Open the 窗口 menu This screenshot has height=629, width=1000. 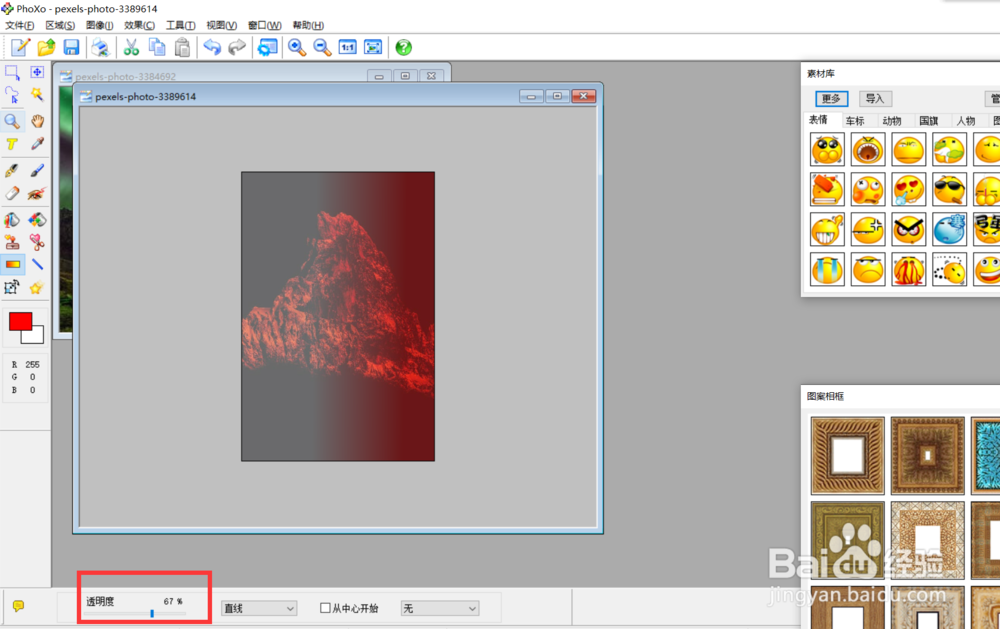click(265, 26)
